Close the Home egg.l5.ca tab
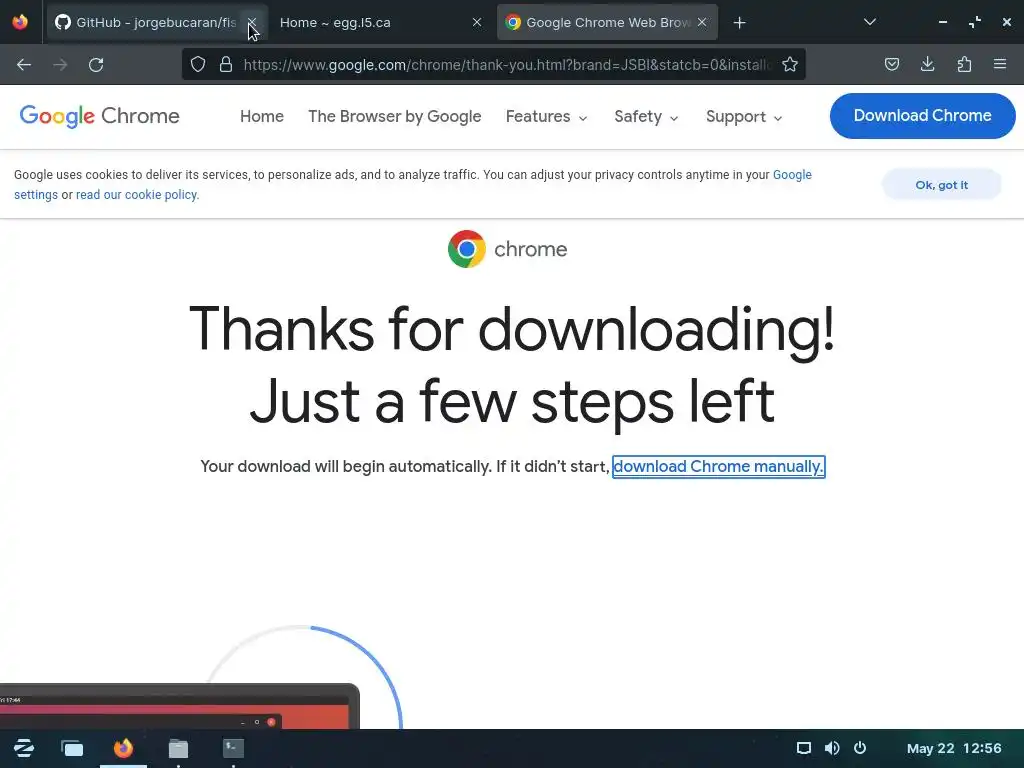The height and width of the screenshot is (768, 1024). [477, 22]
